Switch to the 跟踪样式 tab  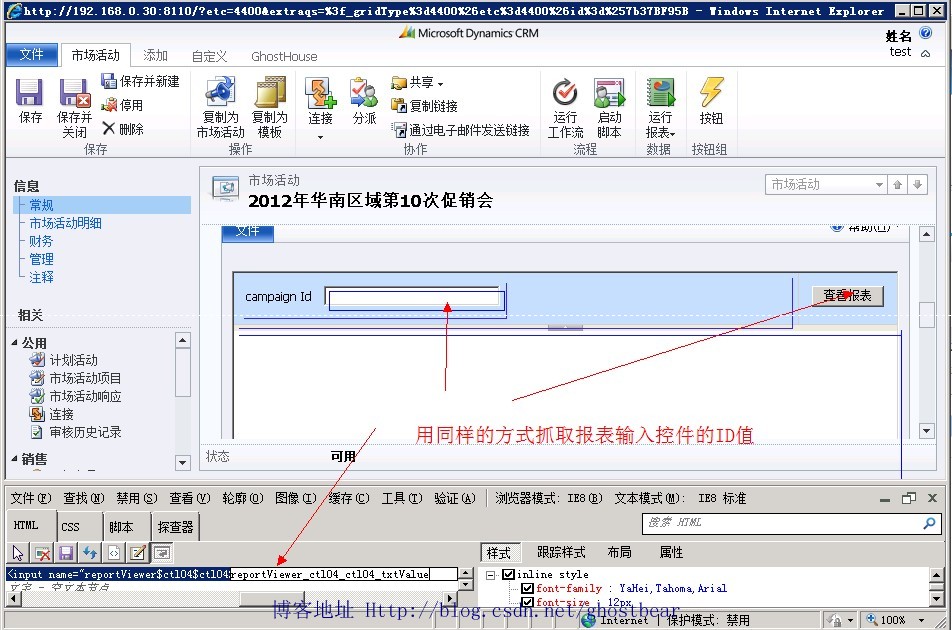coord(561,552)
